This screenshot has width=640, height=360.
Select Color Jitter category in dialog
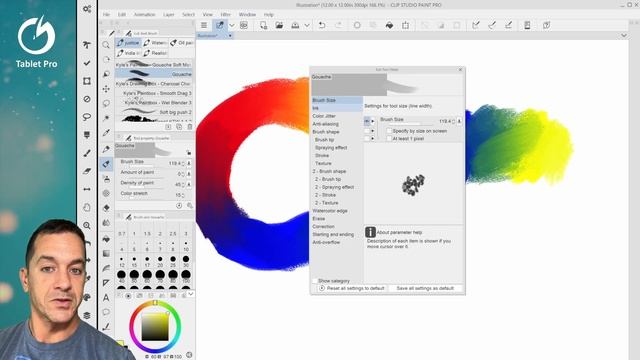pyautogui.click(x=324, y=116)
